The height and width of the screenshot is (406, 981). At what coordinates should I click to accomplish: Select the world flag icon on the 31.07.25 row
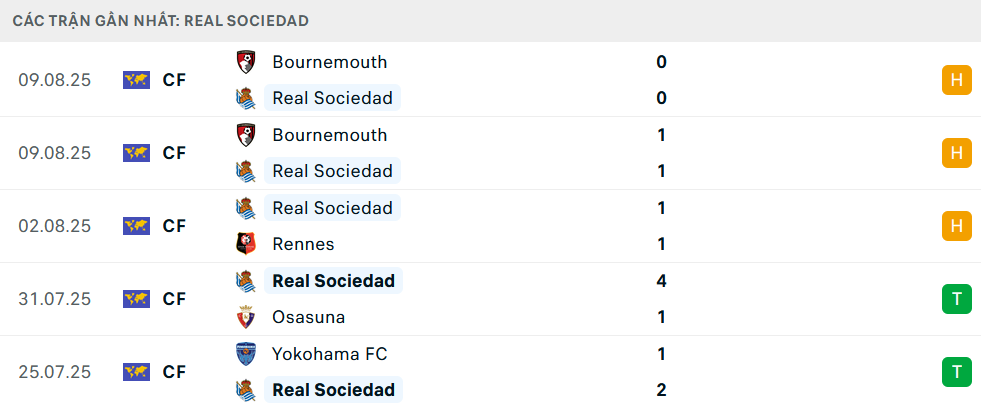point(136,299)
